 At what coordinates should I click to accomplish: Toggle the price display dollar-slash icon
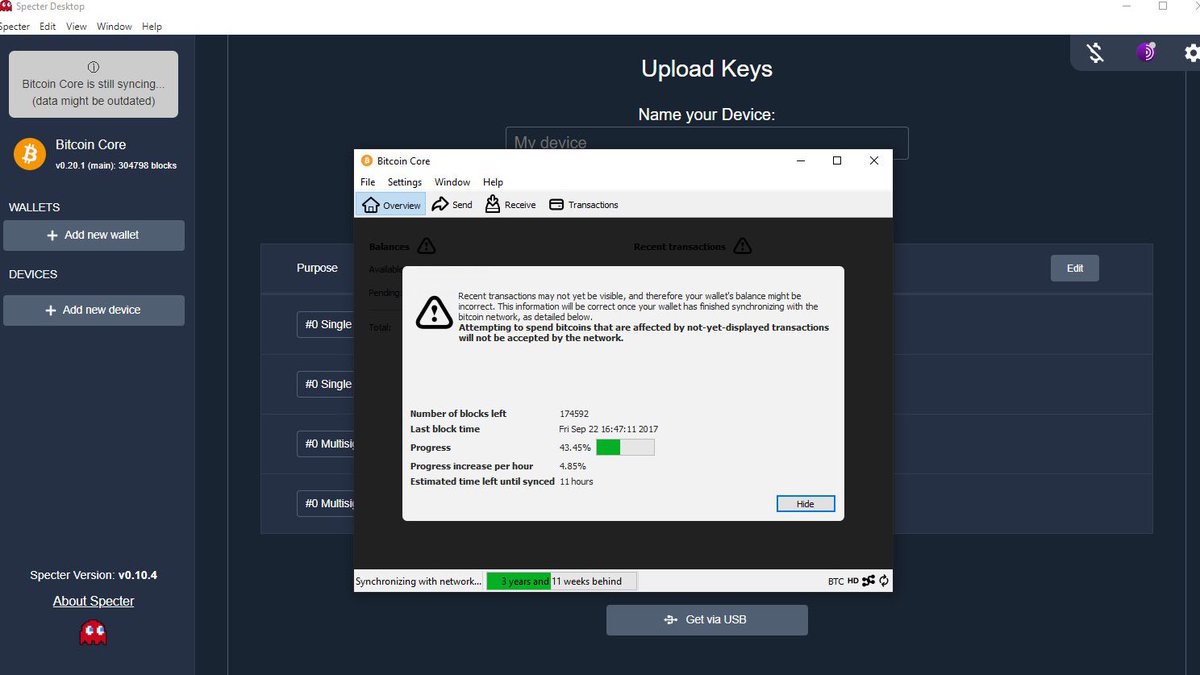(1095, 53)
